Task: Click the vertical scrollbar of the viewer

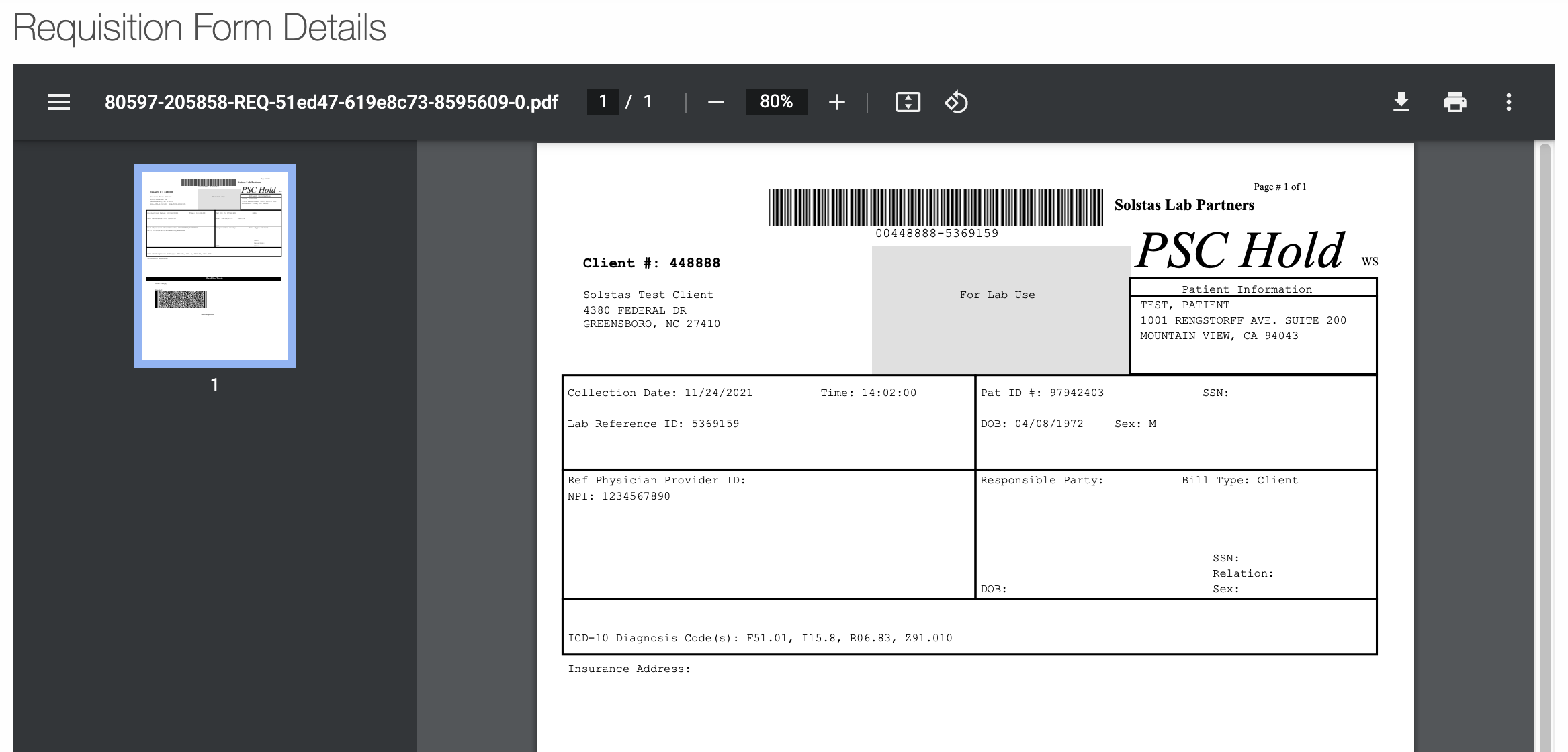Action: 1545,446
